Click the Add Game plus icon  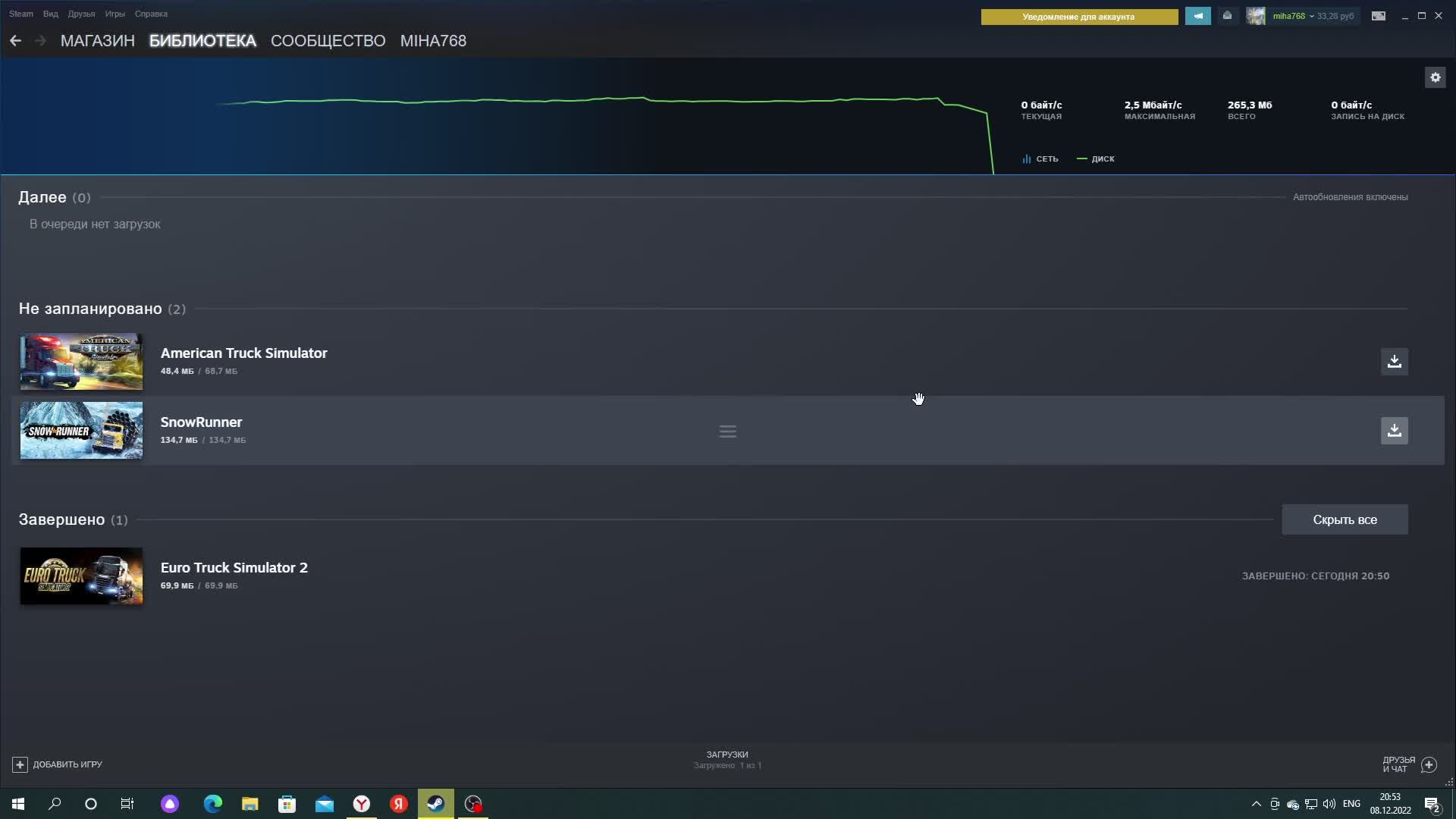coord(20,764)
